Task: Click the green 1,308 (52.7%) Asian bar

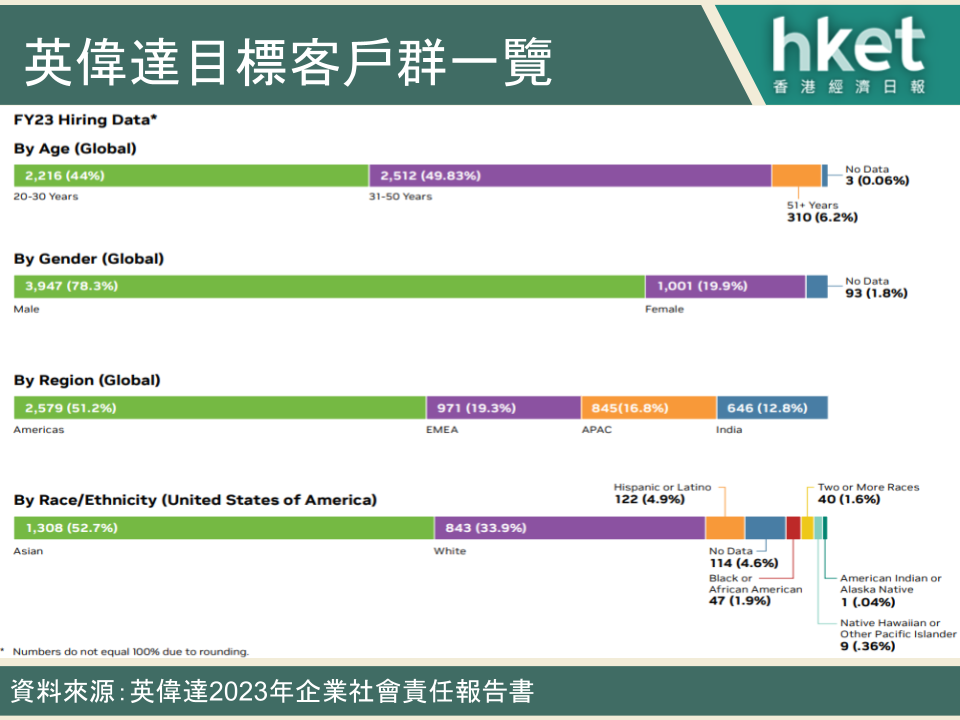Action: click(x=224, y=528)
